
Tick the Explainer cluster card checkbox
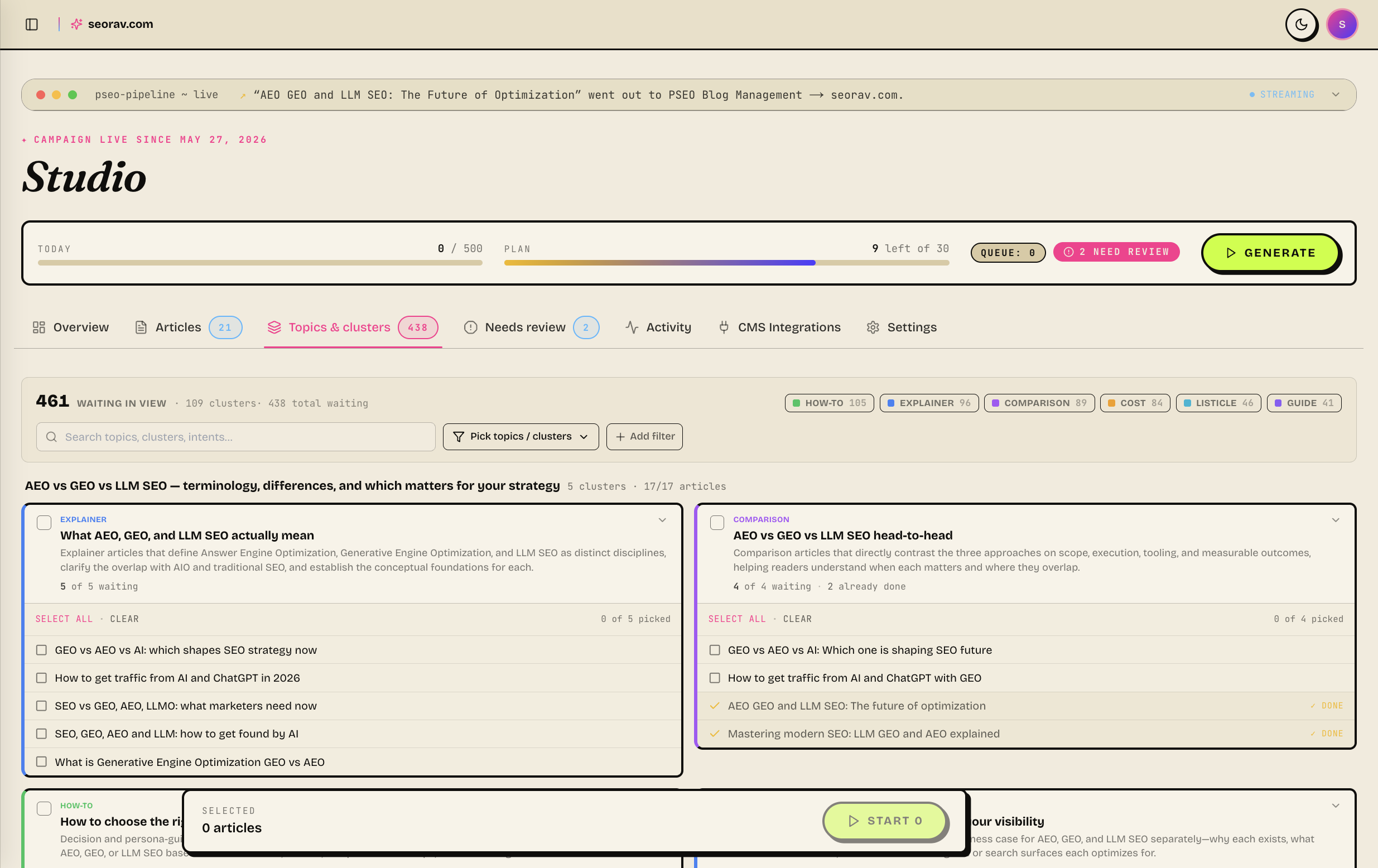[x=44, y=523]
